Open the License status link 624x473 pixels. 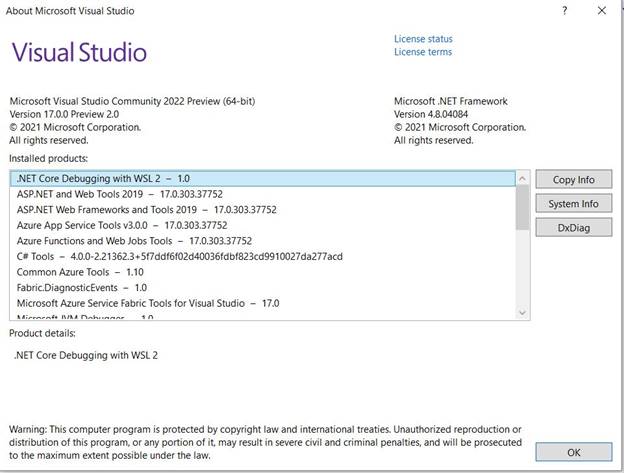(x=423, y=39)
